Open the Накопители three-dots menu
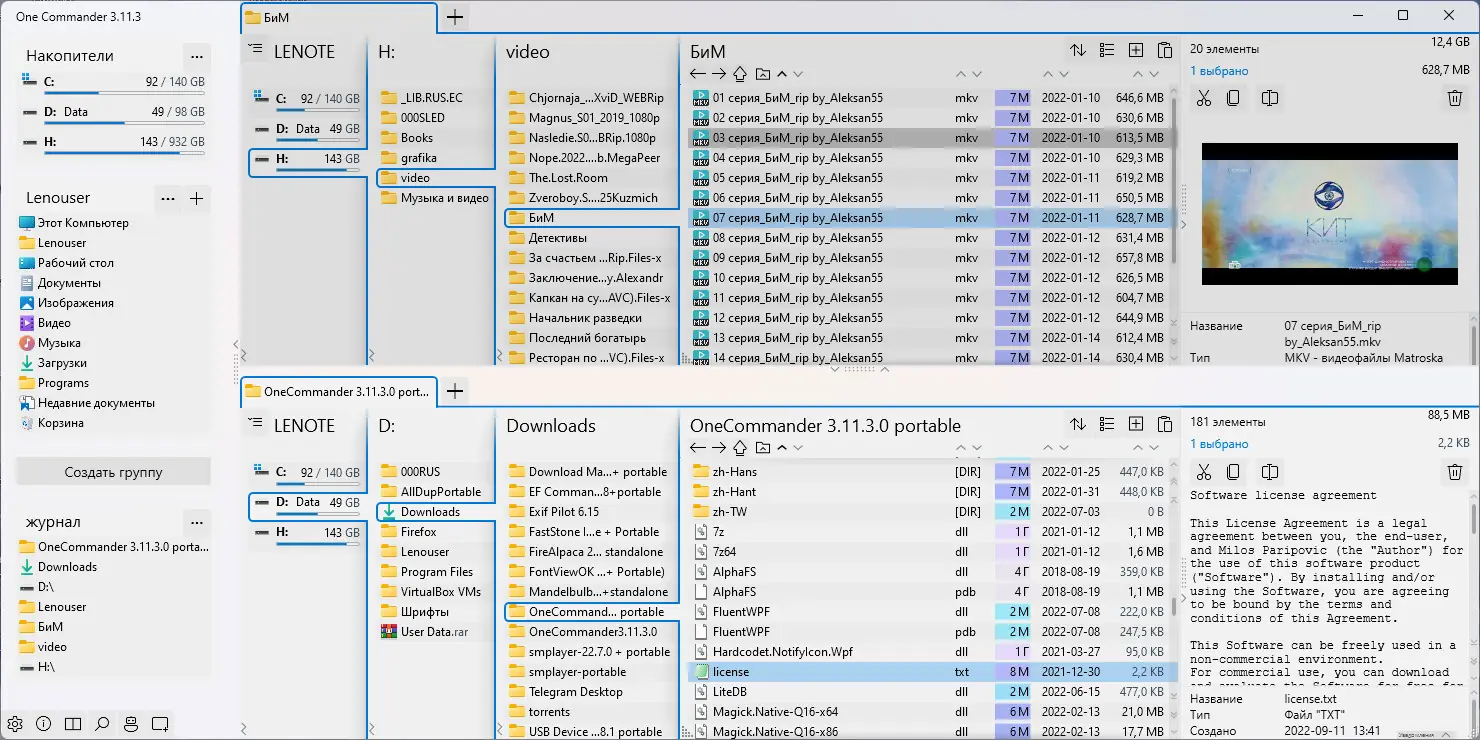This screenshot has height=740, width=1480. point(197,56)
